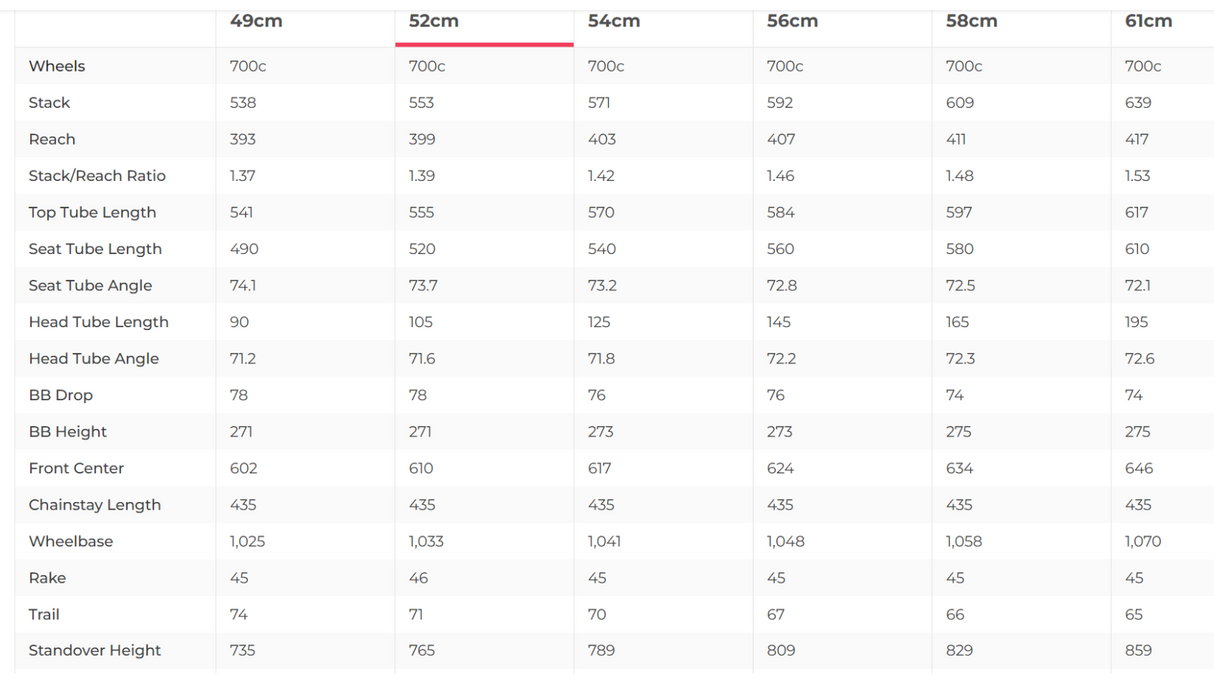
Task: Click the Wheels row label
Action: pos(57,66)
